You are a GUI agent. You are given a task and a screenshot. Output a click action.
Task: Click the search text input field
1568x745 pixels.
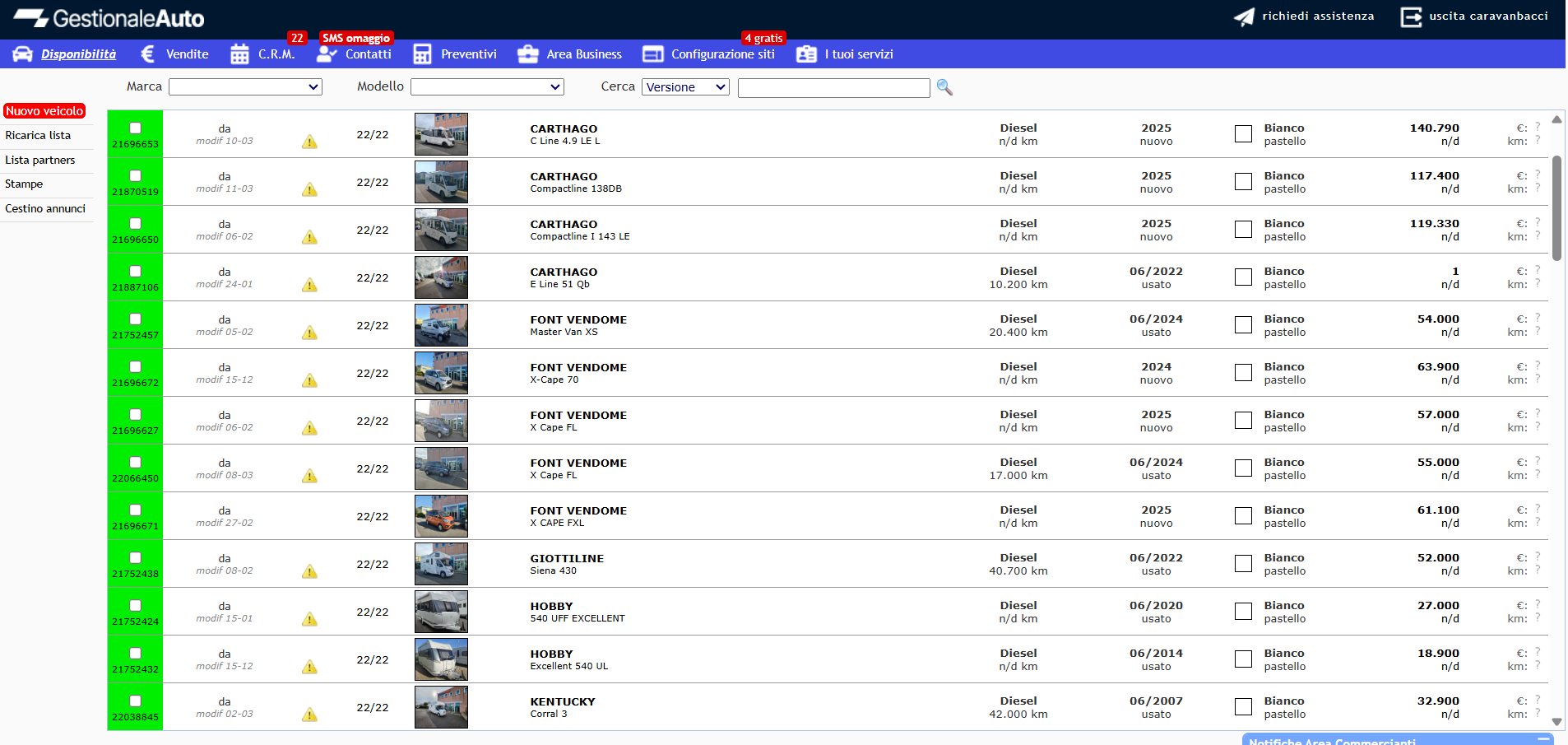click(x=834, y=87)
